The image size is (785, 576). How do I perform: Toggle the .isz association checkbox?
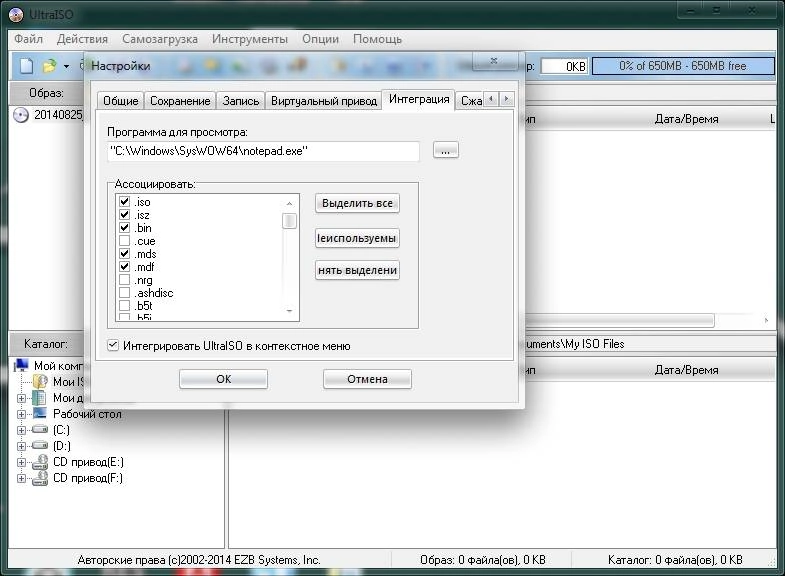[x=124, y=215]
